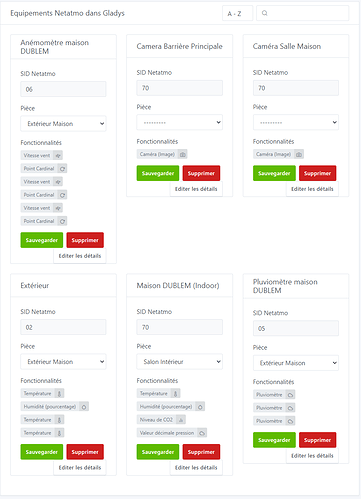Click thermometer icon in Maison DUBLEM (Indoor) card
This screenshot has height=499, width=361.
click(176, 394)
